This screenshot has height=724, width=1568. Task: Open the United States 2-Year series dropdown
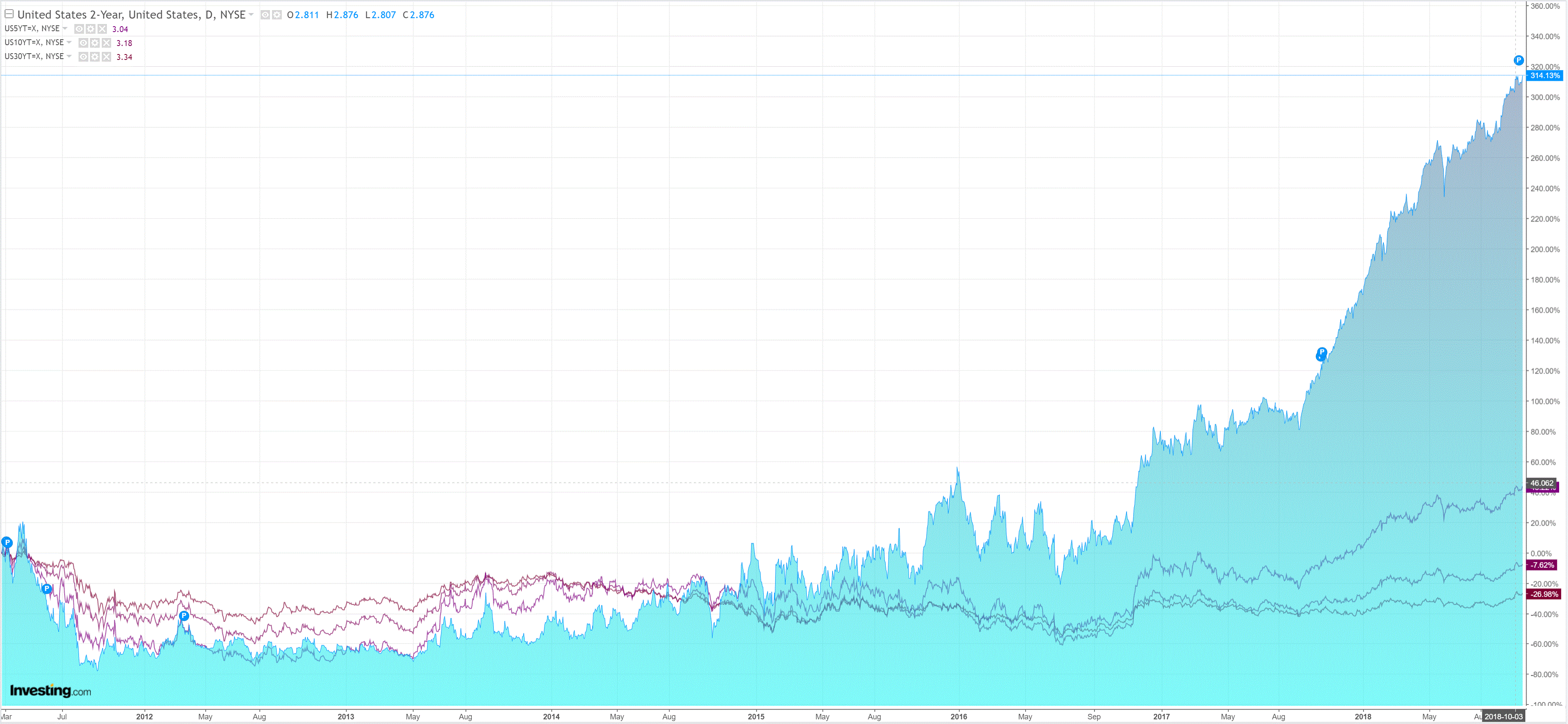pos(251,15)
